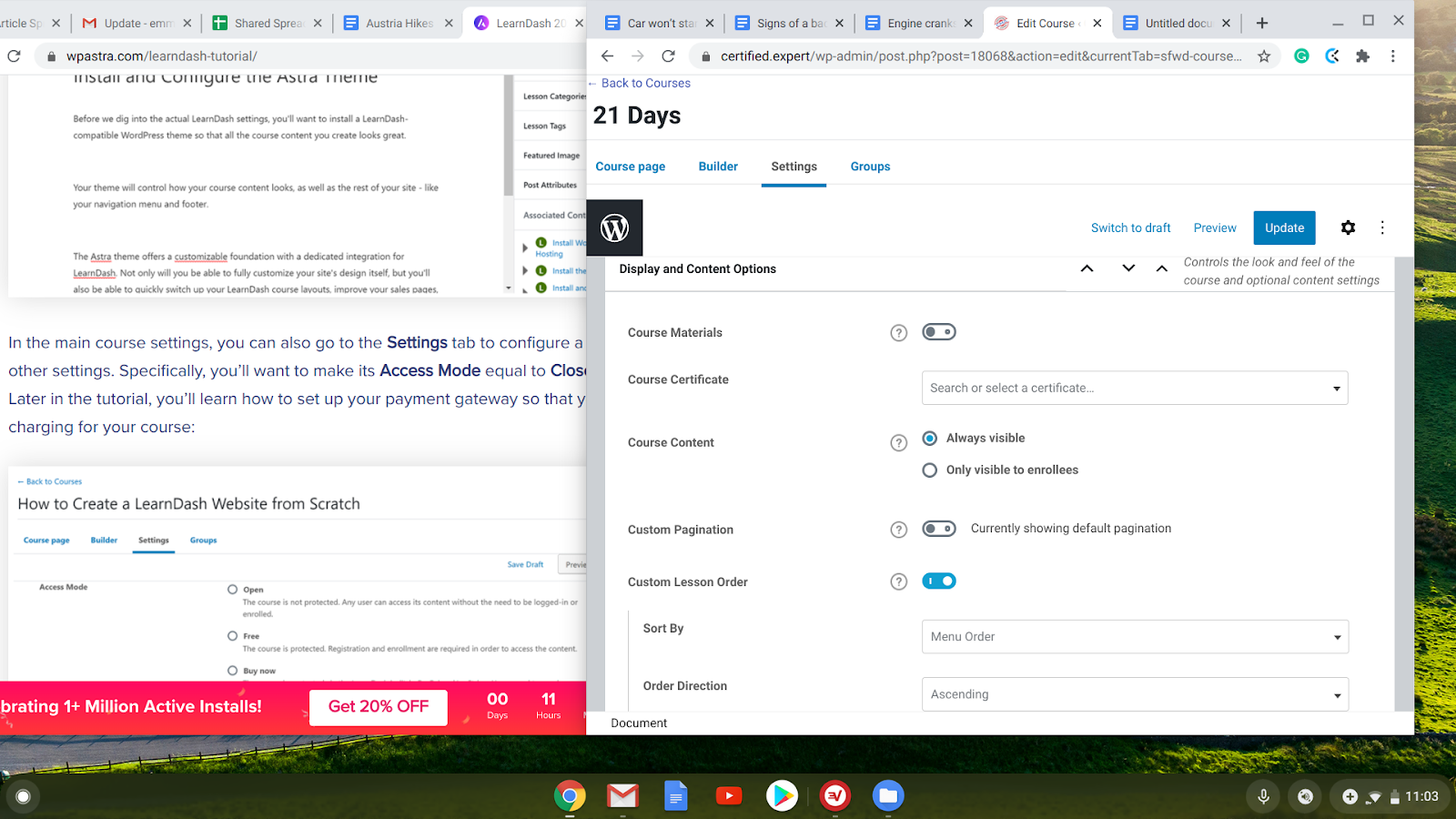Open ExpressVPN from the shelf
This screenshot has width=1456, height=819.
[835, 796]
